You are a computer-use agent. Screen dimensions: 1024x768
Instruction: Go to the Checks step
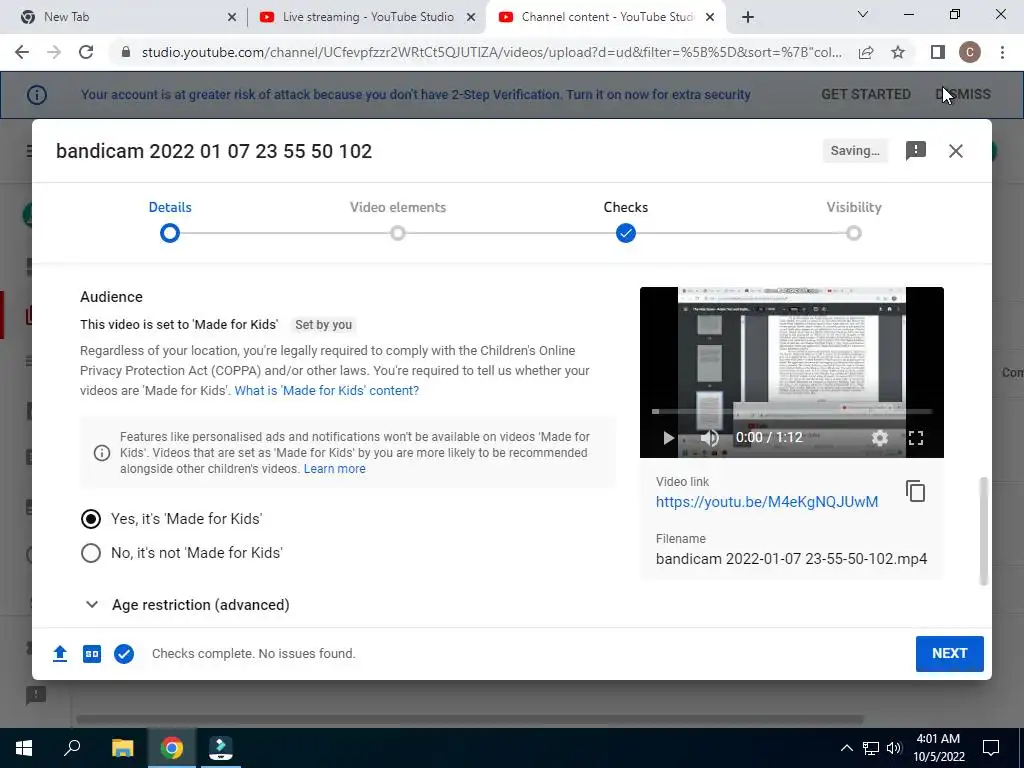[x=626, y=221]
